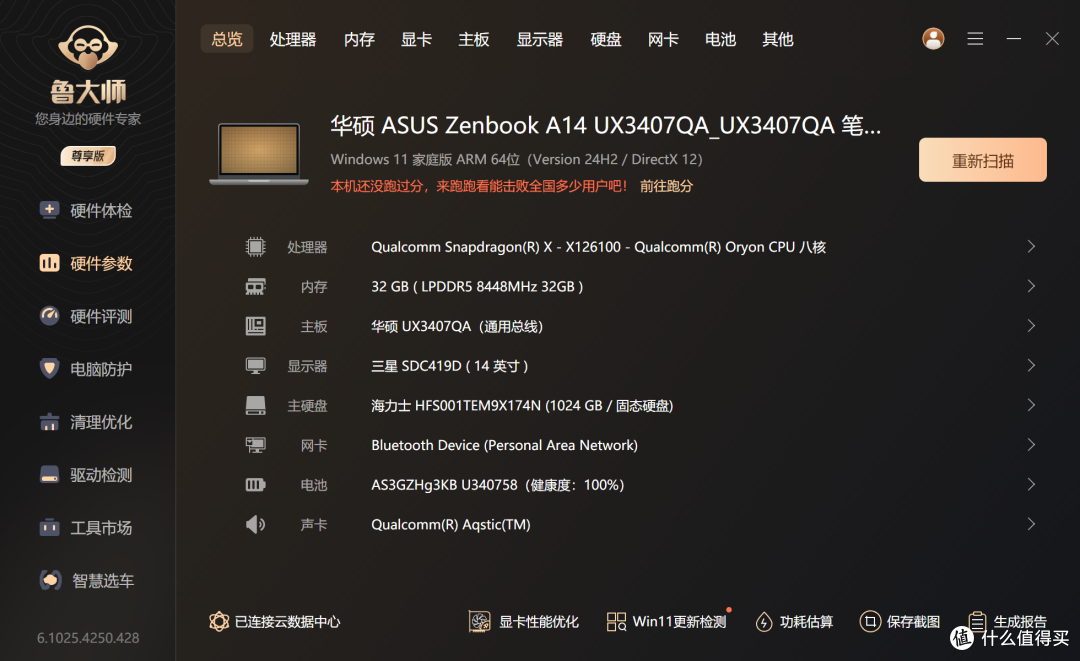1080x661 pixels.
Task: Click 三星 SDC419D display text
Action: pyautogui.click(x=450, y=366)
